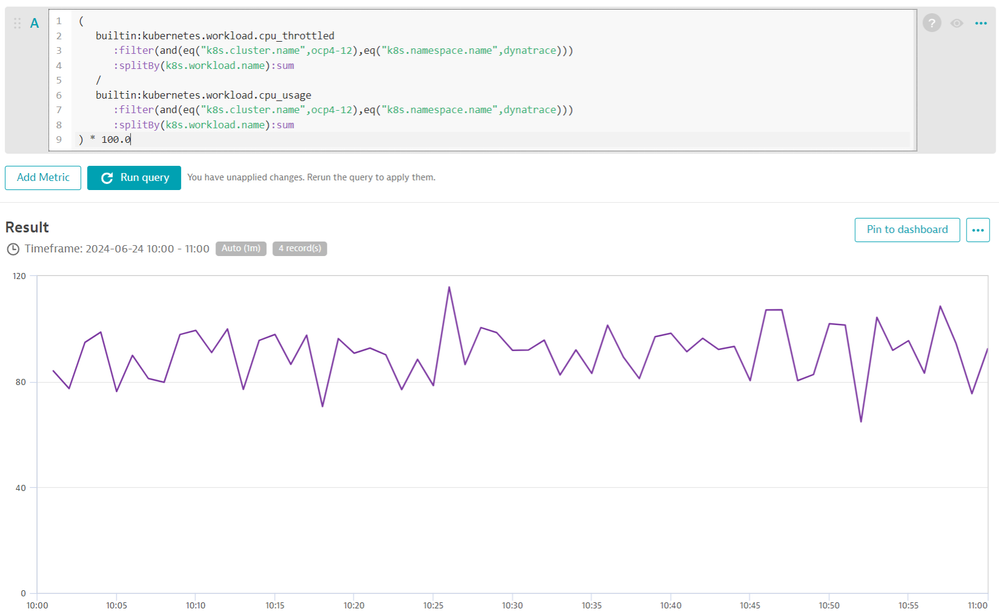This screenshot has height=615, width=999.
Task: Click the 4 record(s) badge
Action: 299,249
